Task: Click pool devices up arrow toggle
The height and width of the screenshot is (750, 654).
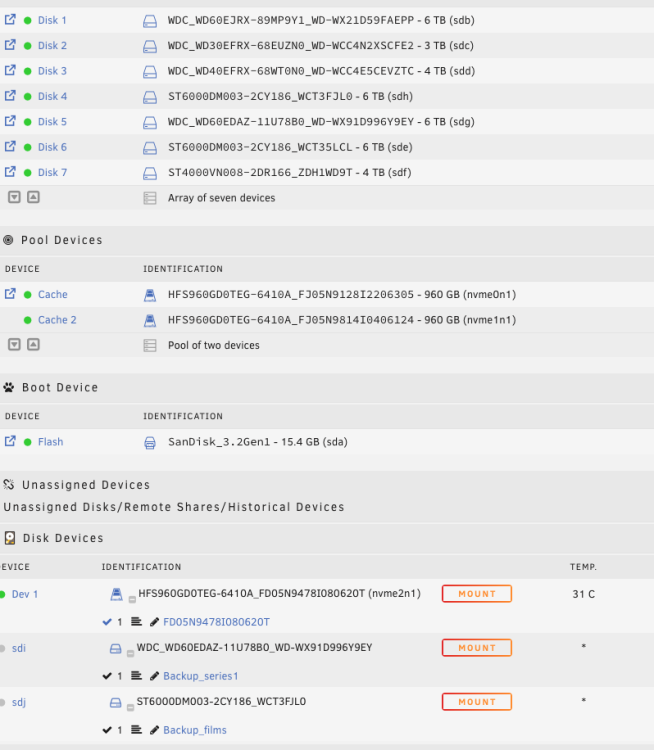Action: point(33,344)
